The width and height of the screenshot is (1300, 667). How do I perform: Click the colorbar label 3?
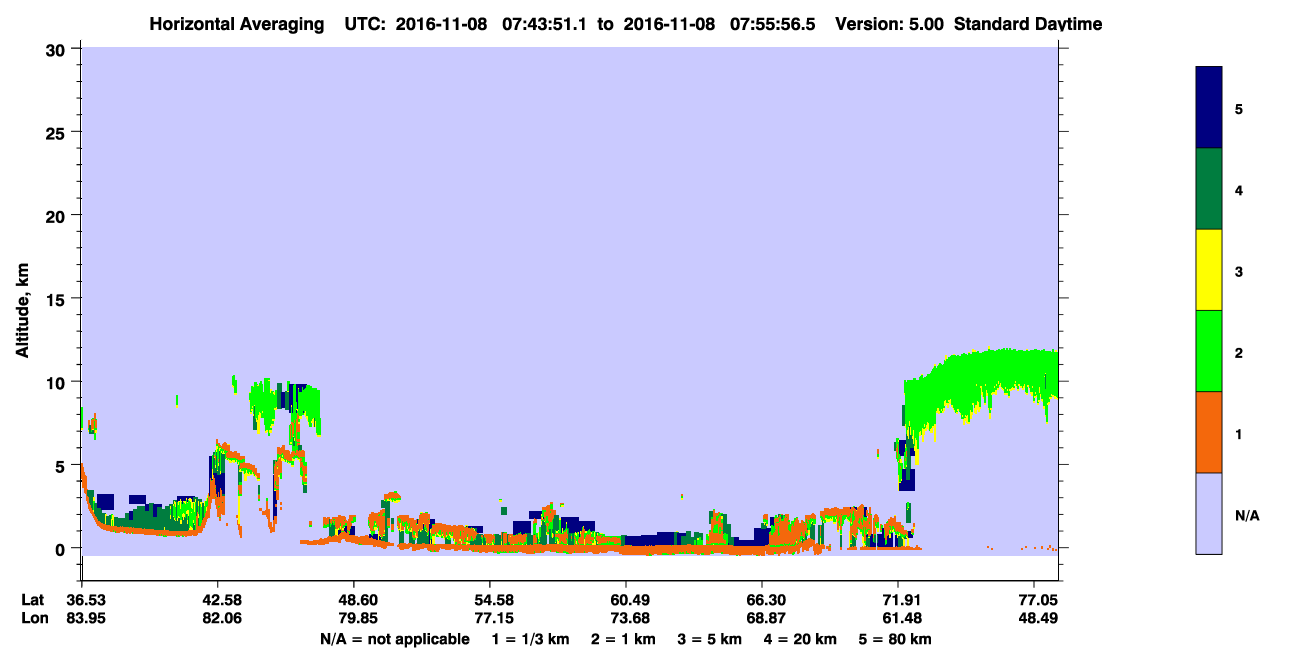coord(1239,271)
